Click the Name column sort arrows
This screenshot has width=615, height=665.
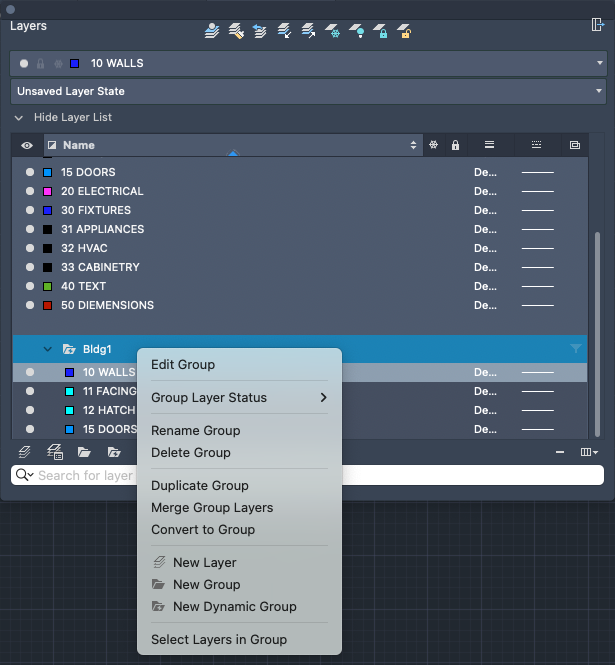[x=413, y=145]
